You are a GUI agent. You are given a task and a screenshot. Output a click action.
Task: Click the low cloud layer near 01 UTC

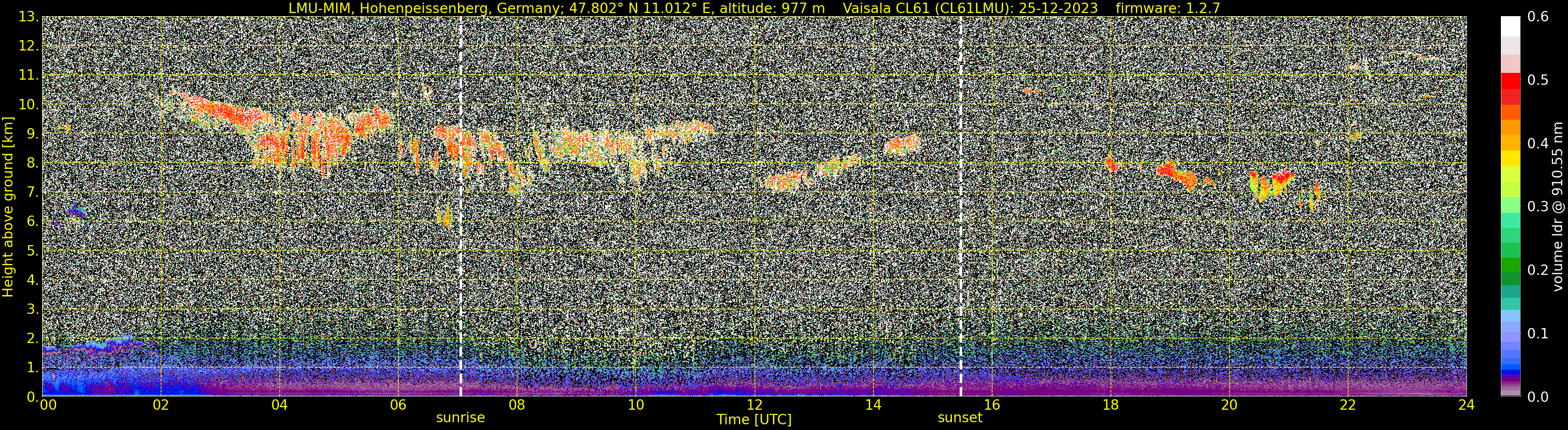click(97, 347)
